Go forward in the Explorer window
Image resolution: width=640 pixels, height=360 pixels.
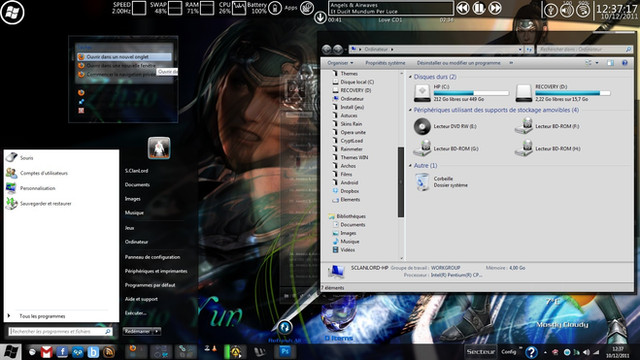(338, 49)
